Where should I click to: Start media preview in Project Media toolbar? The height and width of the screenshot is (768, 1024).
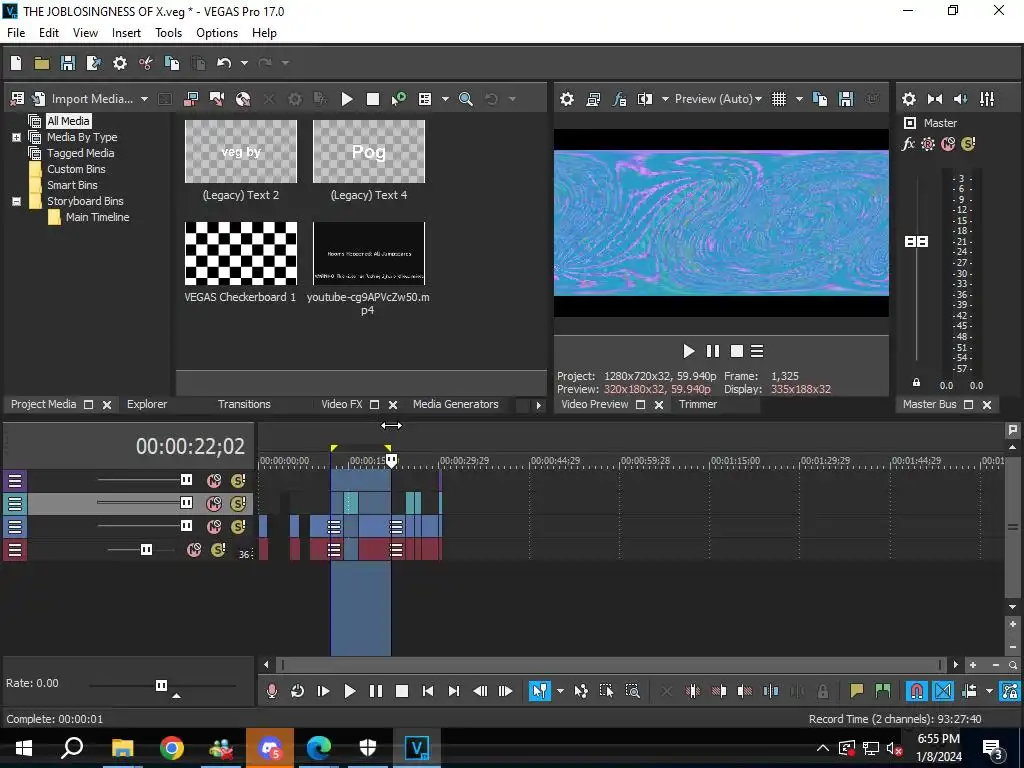click(x=347, y=99)
